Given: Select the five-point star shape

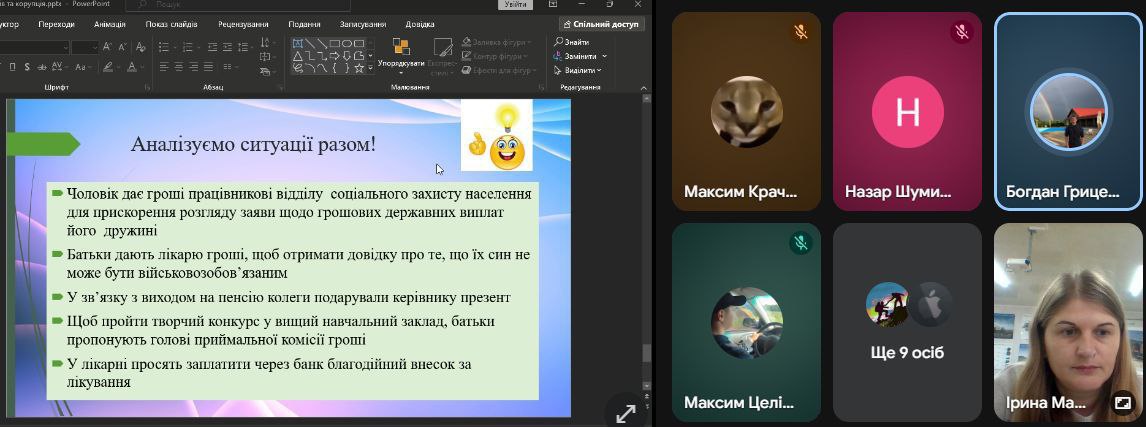Looking at the screenshot, I should [x=359, y=68].
